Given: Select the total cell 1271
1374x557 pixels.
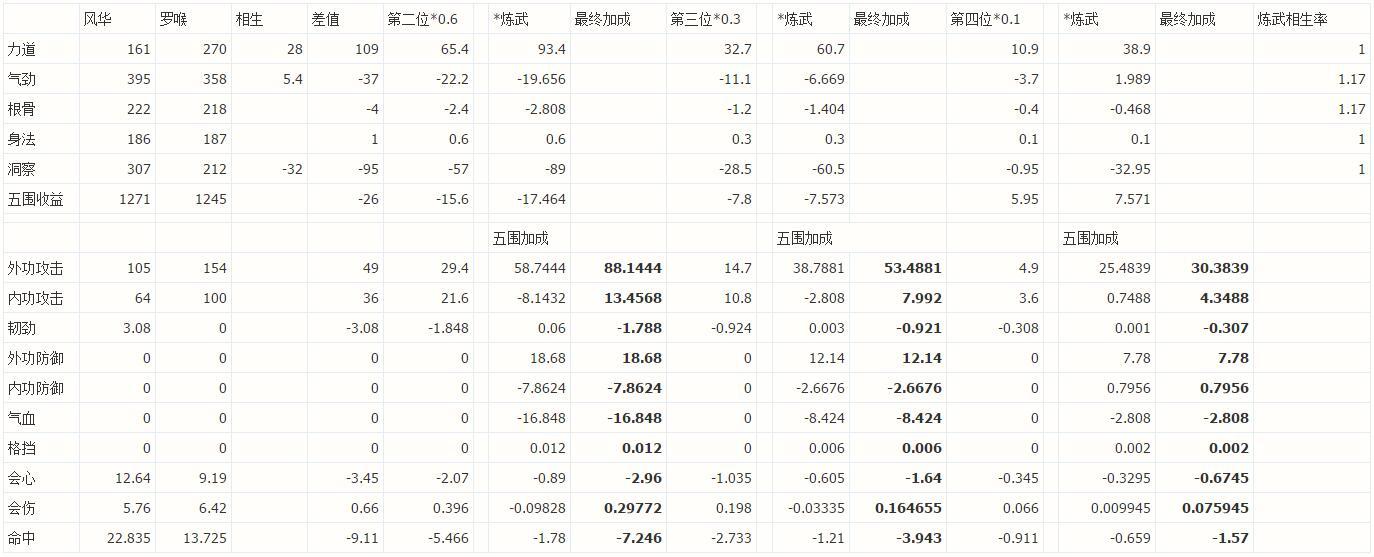Looking at the screenshot, I should coord(134,199).
